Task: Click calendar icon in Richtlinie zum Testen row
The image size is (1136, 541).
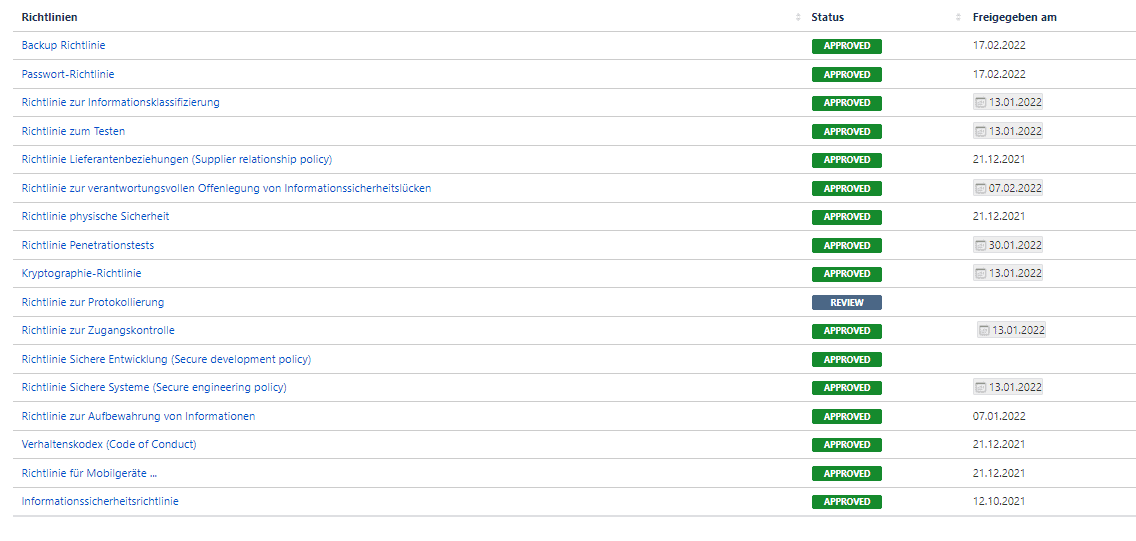Action: click(981, 131)
